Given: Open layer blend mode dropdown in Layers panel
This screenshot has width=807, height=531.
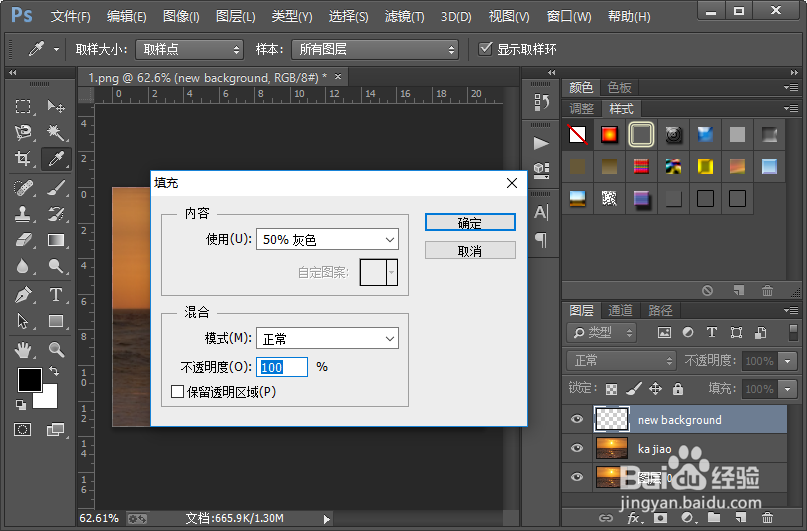Looking at the screenshot, I should 621,361.
